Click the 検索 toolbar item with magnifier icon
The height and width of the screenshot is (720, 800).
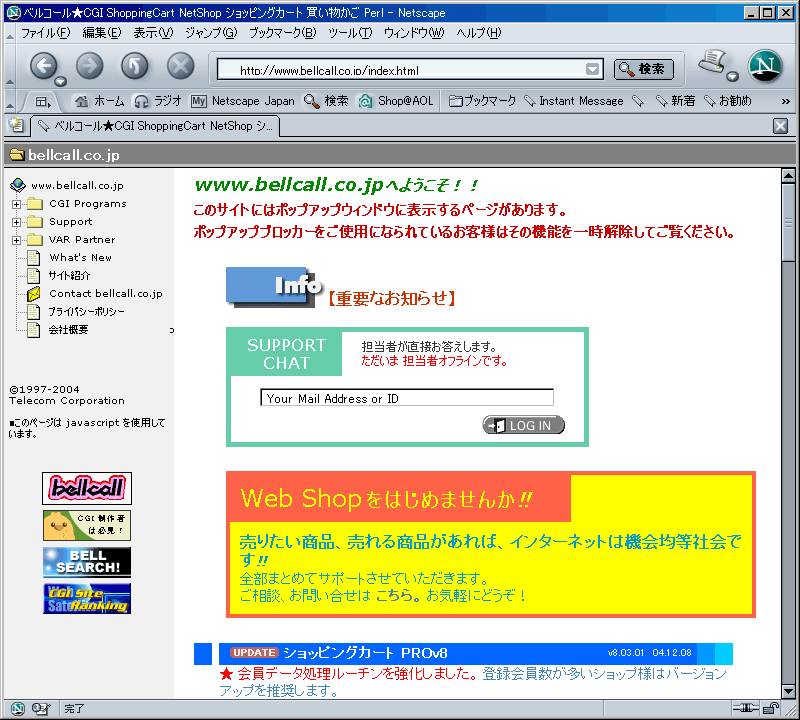tap(326, 101)
